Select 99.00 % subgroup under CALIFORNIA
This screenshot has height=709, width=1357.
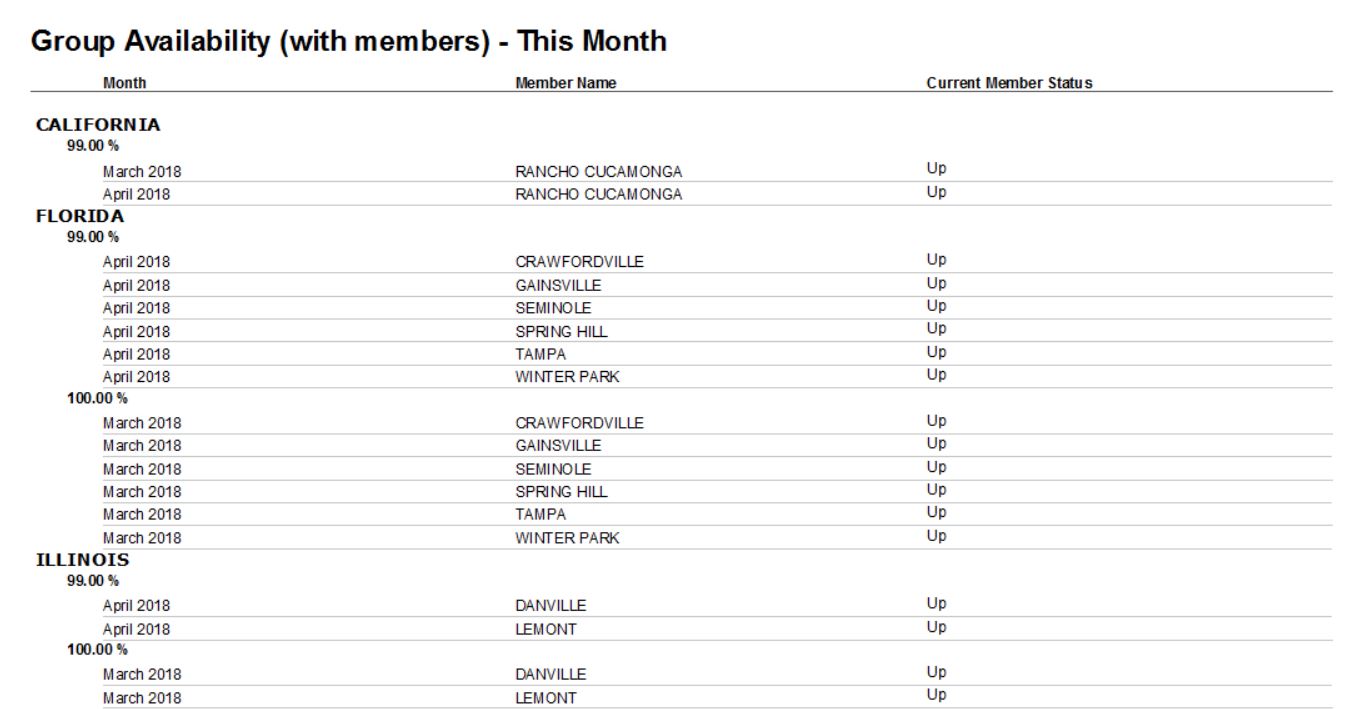coord(93,146)
